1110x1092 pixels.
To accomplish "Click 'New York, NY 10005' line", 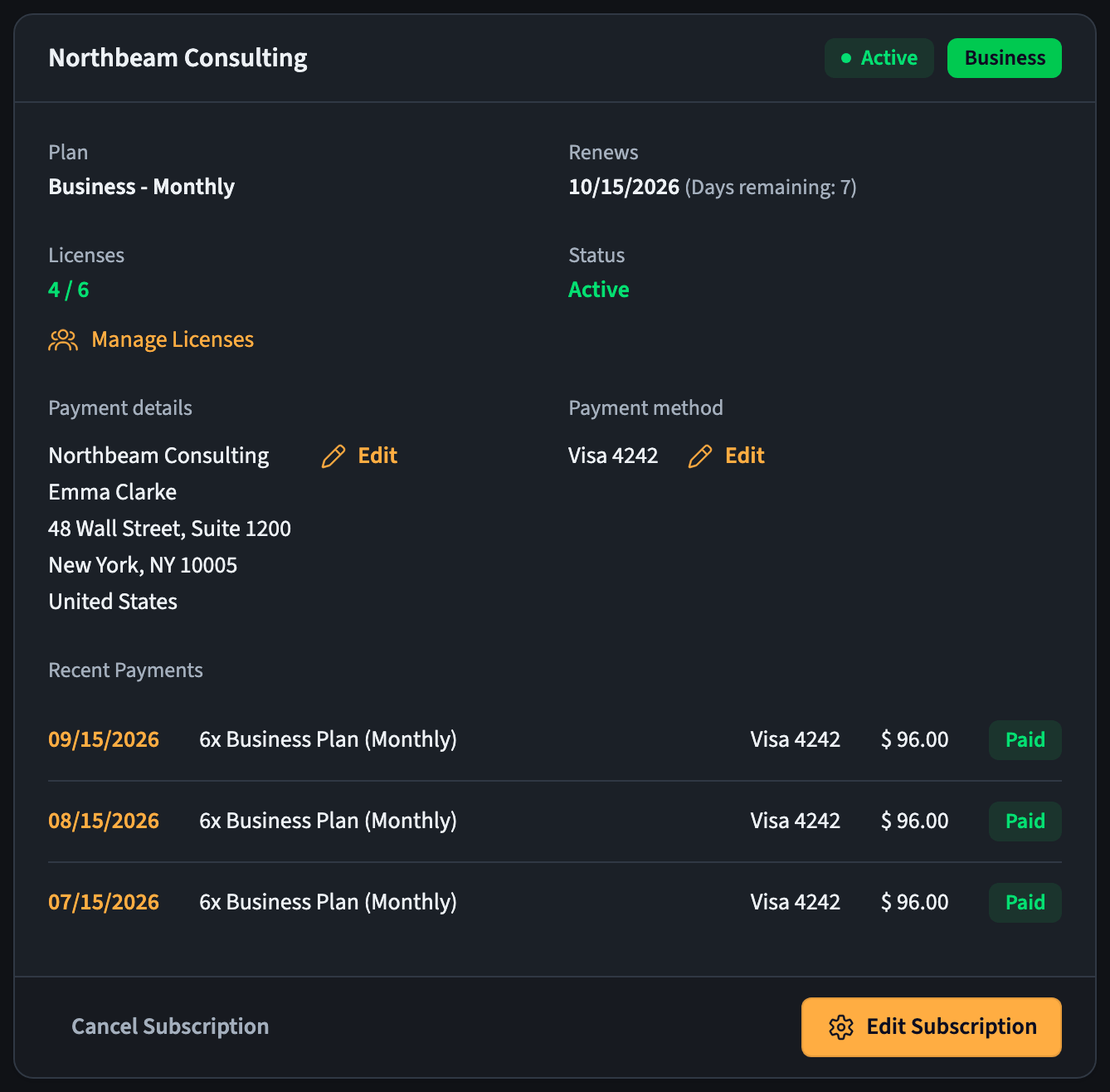I will click(x=143, y=565).
